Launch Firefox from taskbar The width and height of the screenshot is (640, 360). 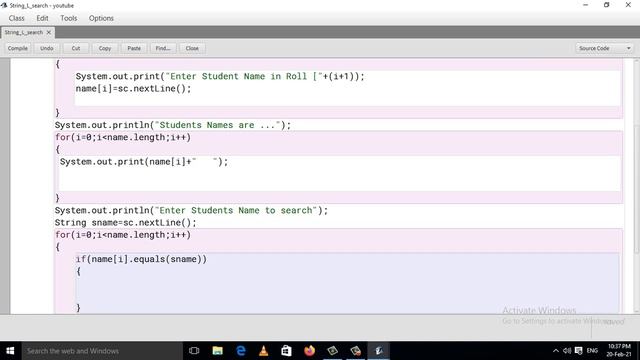tap(309, 351)
